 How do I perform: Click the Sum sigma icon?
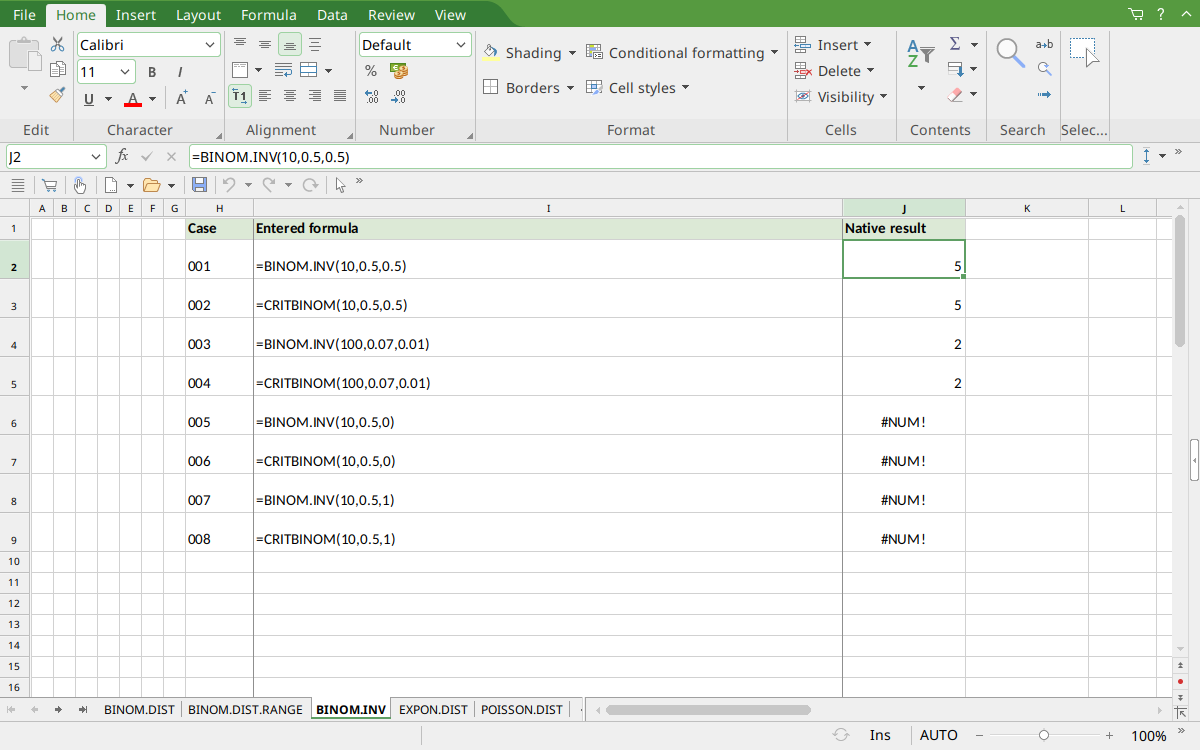(955, 44)
